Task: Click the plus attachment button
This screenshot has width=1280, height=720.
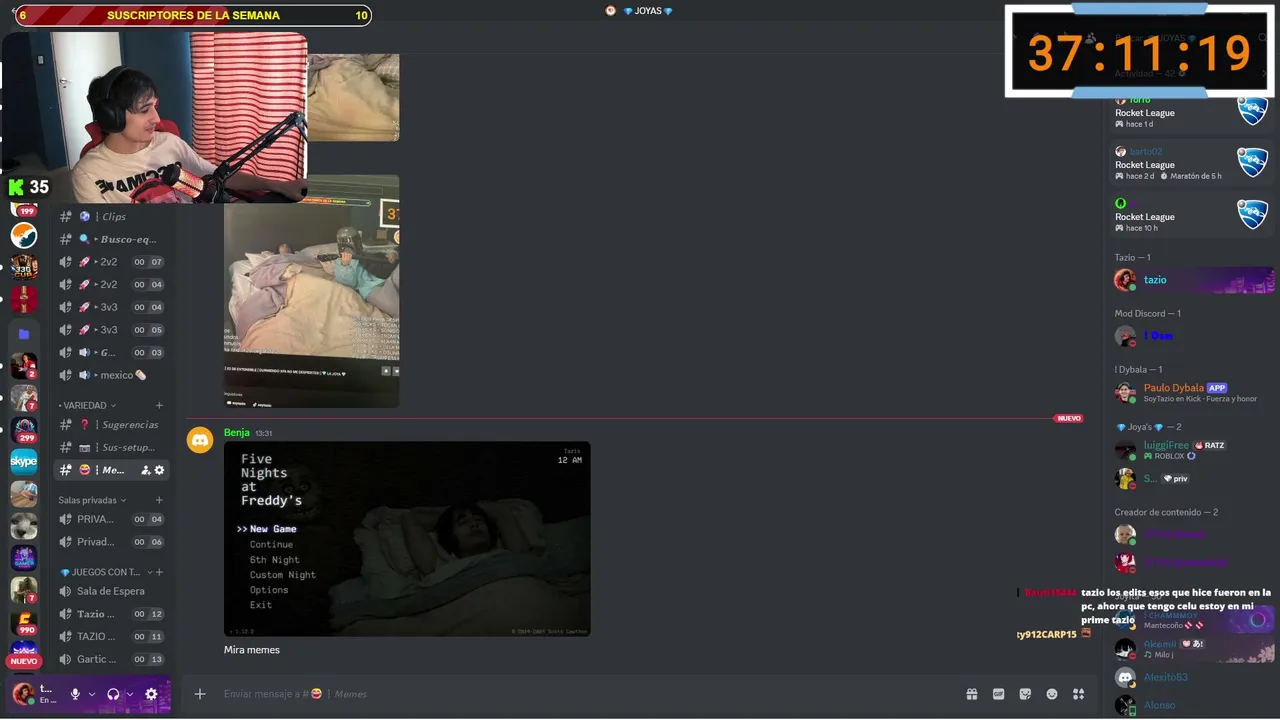Action: pyautogui.click(x=200, y=694)
